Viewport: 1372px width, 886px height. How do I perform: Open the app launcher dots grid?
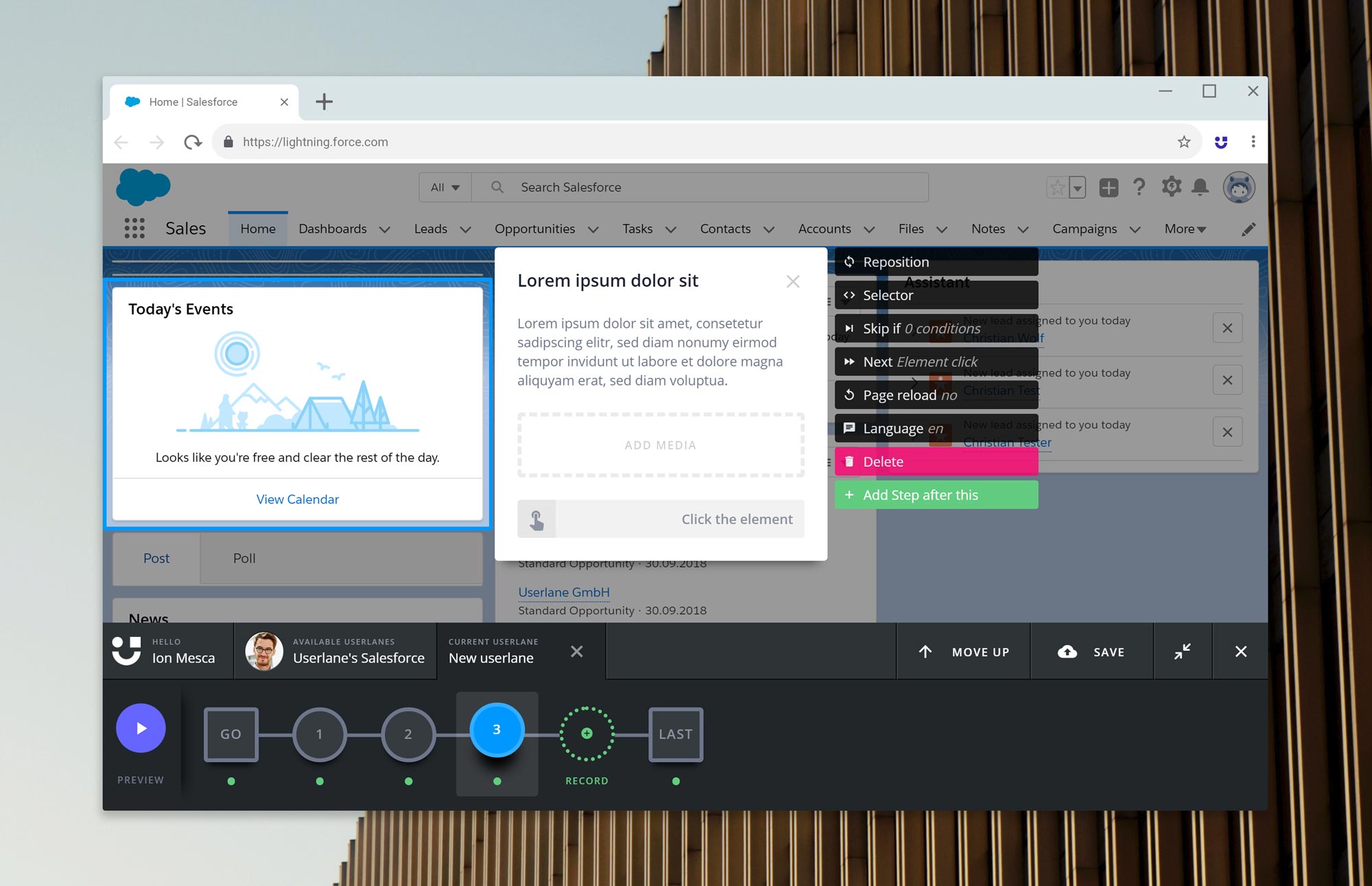(x=134, y=229)
